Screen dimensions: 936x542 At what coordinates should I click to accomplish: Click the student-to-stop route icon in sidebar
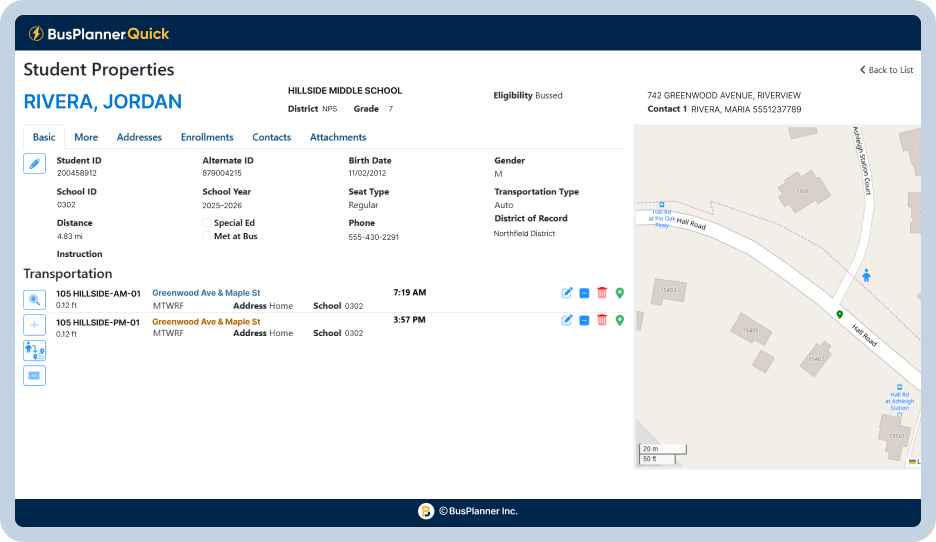coord(34,350)
